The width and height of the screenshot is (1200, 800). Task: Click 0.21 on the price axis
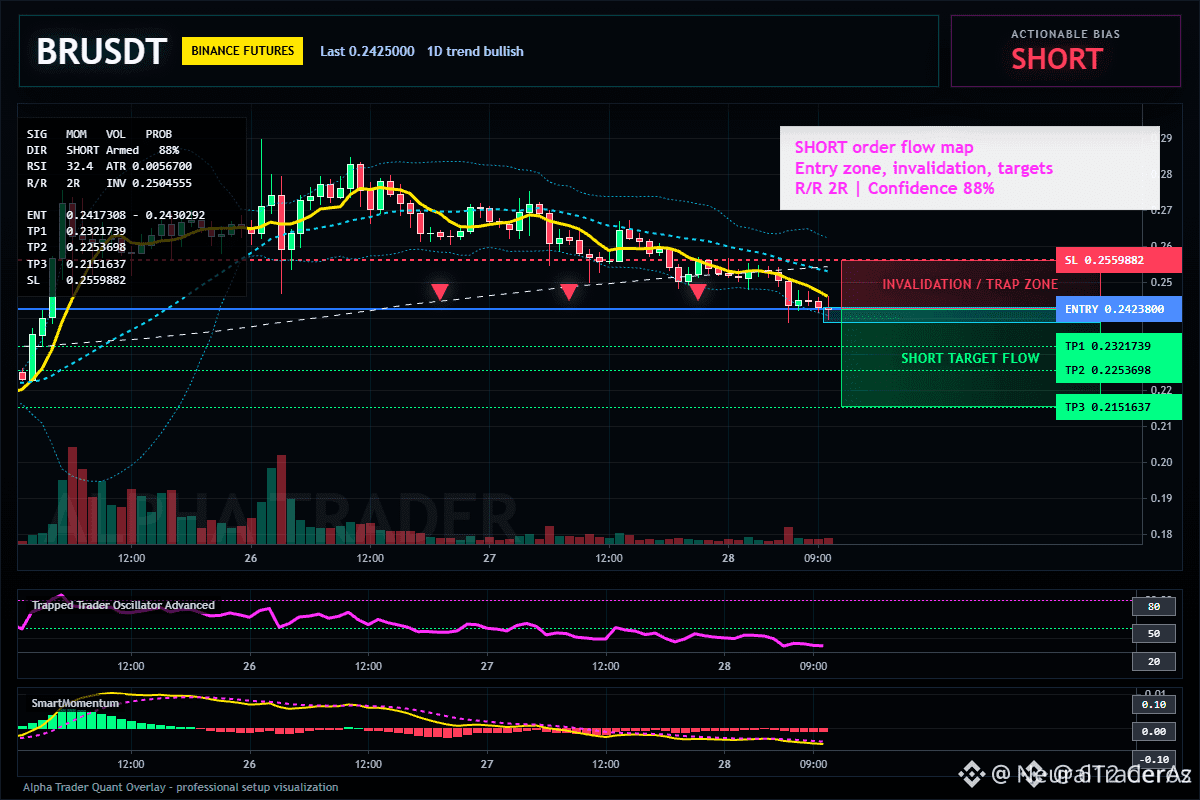point(1159,426)
